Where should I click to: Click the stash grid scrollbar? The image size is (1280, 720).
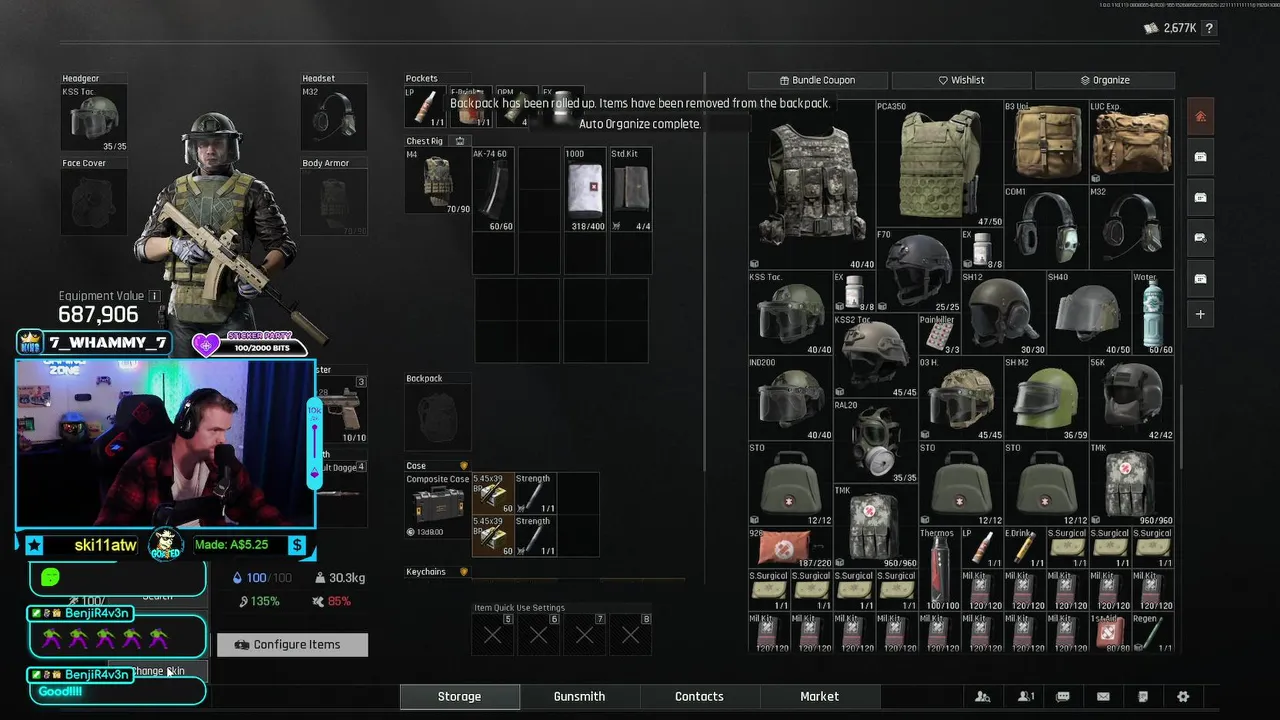(x=1180, y=427)
